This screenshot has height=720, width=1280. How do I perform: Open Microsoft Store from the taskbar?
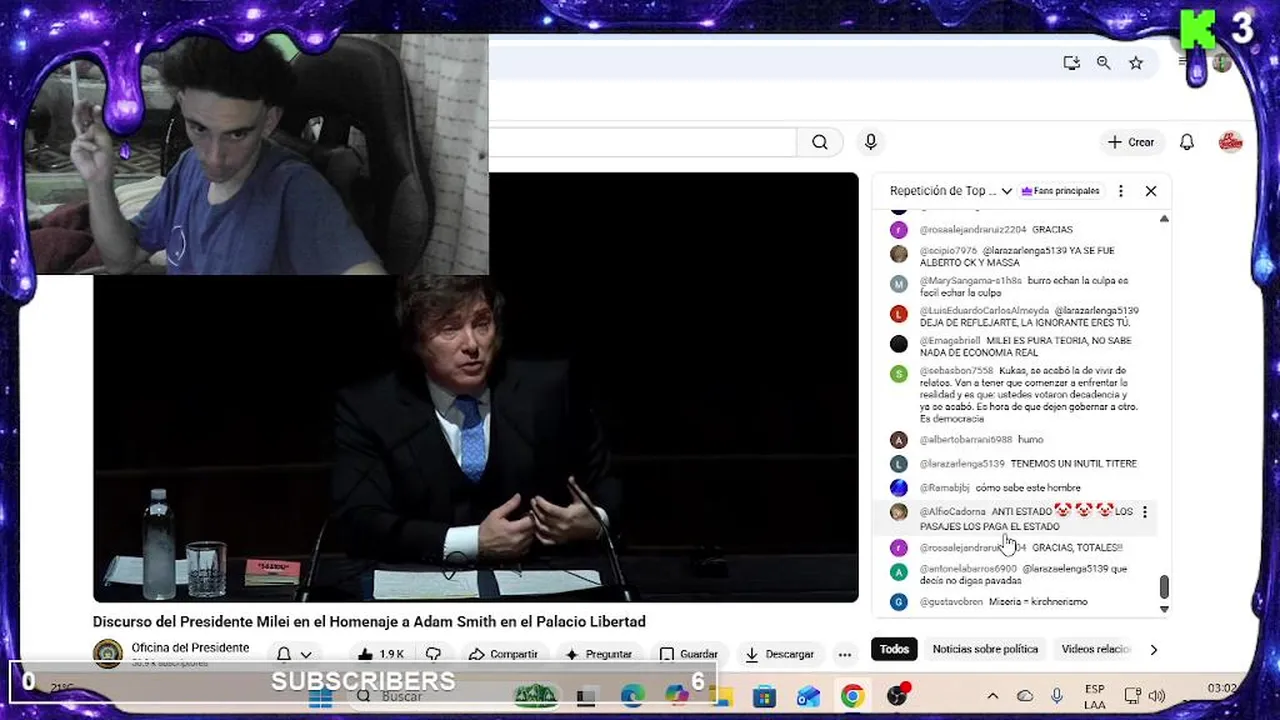pos(765,696)
